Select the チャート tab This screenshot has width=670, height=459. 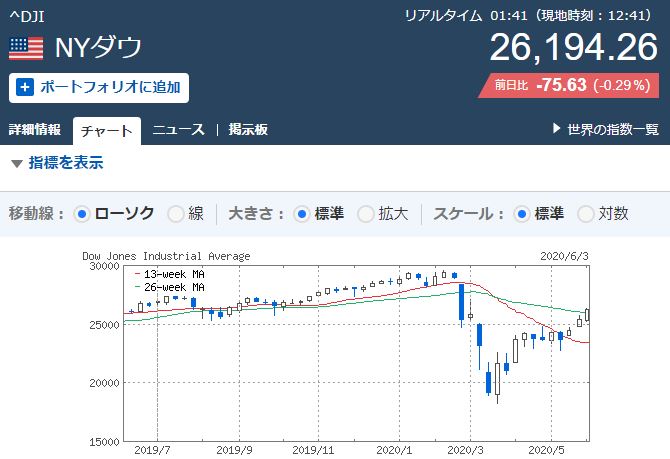click(106, 130)
